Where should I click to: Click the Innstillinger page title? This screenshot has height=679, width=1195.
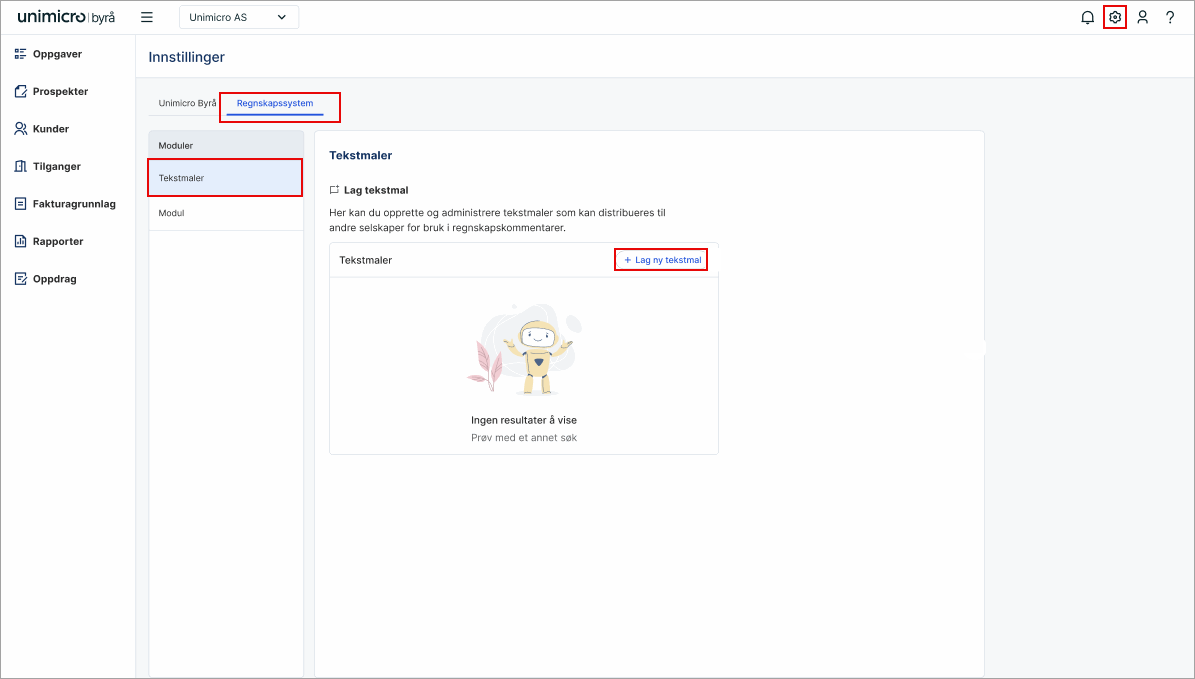pyautogui.click(x=187, y=57)
